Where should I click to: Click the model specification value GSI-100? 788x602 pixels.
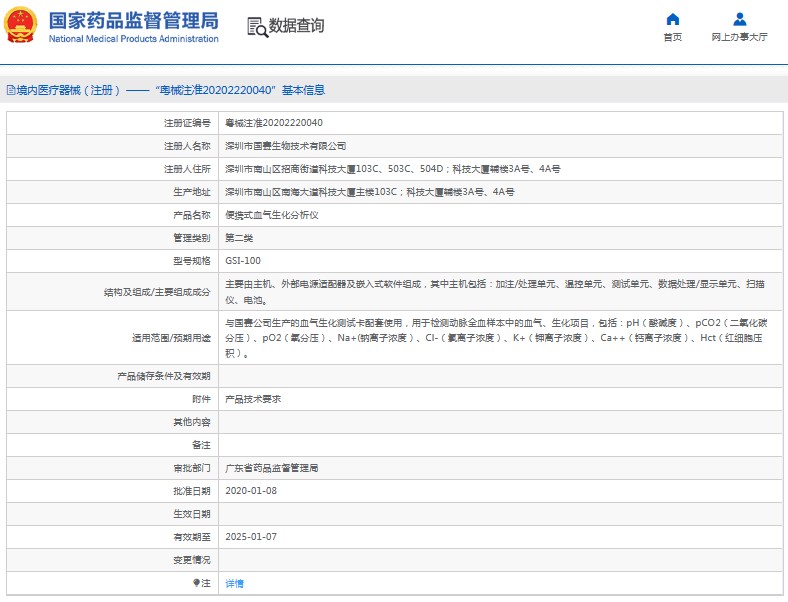(x=243, y=261)
